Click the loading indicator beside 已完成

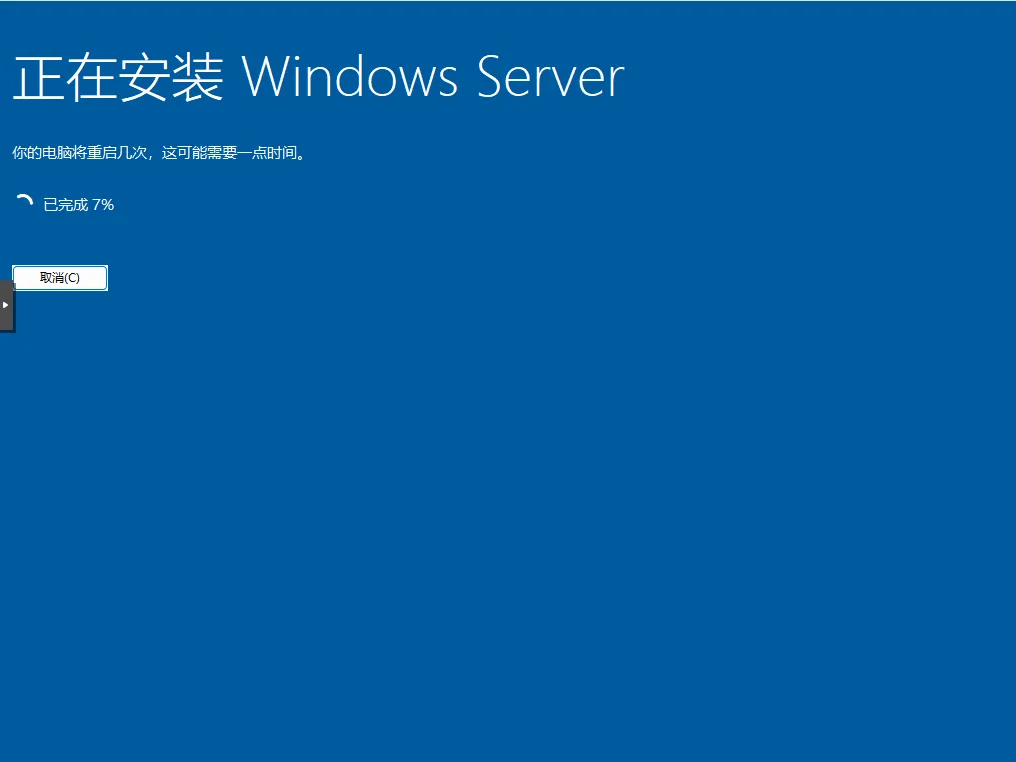[x=24, y=203]
